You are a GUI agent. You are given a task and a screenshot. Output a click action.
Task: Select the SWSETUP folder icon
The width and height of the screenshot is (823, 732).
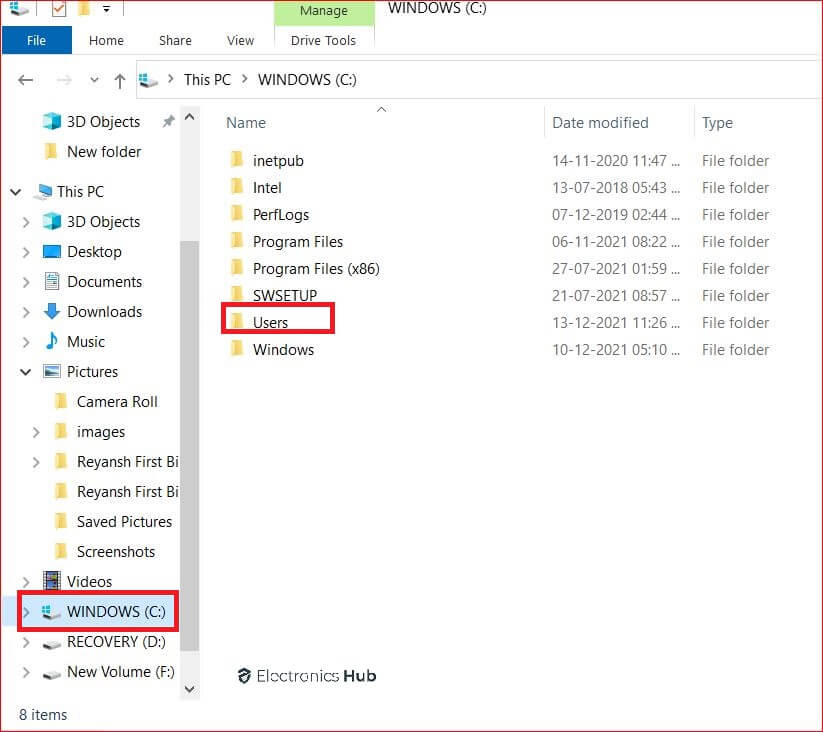click(237, 294)
